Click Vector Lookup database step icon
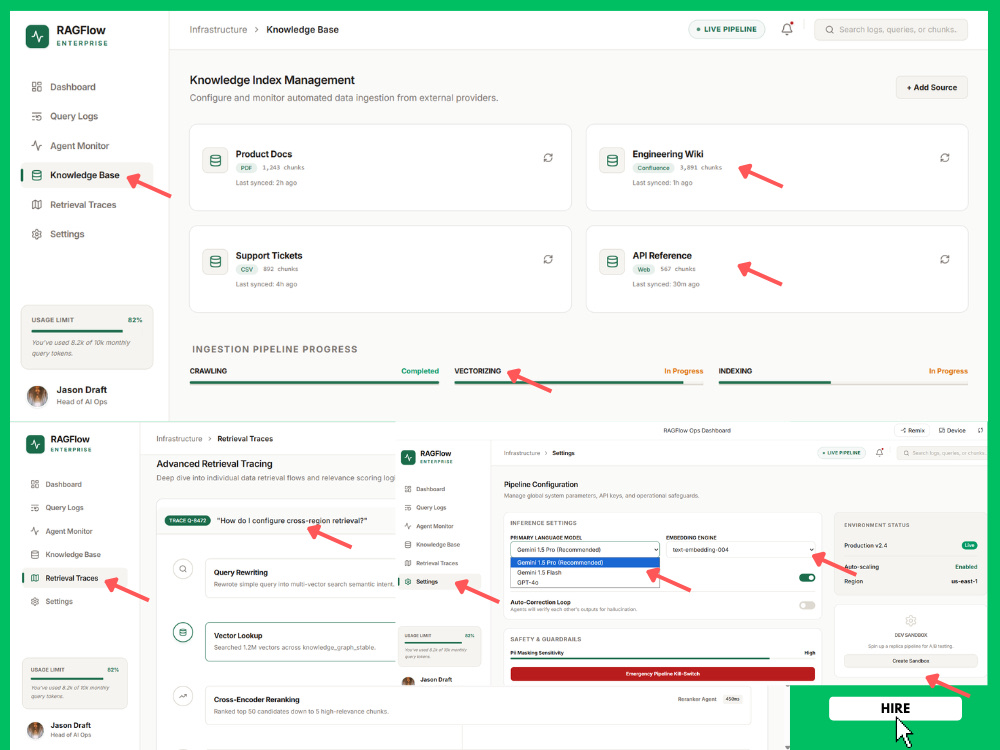This screenshot has width=1000, height=750. click(x=183, y=632)
